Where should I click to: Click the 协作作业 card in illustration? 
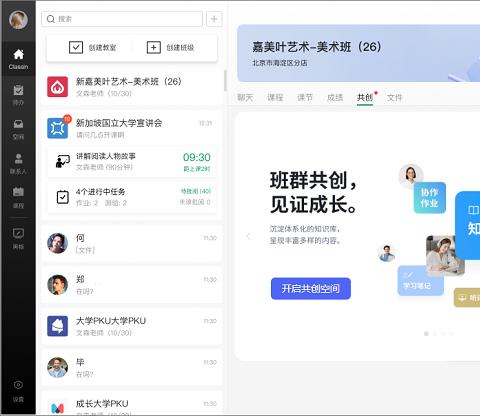coord(430,198)
